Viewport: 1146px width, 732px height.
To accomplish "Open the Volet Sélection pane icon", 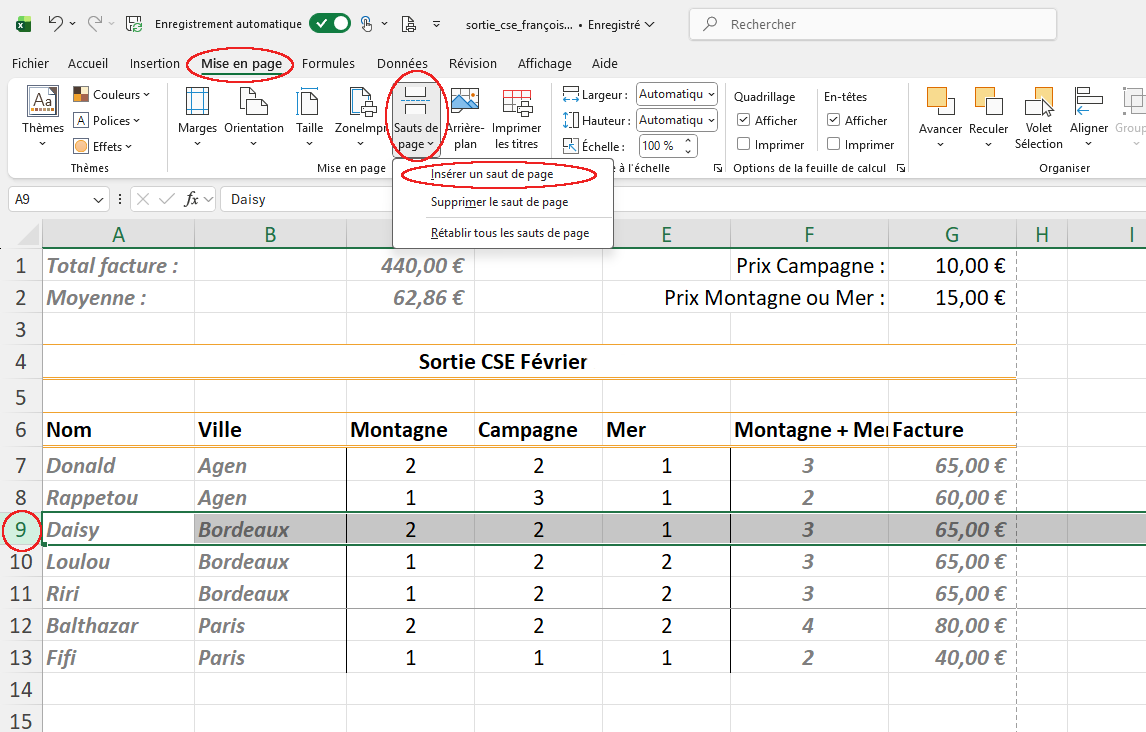I will (x=1039, y=104).
